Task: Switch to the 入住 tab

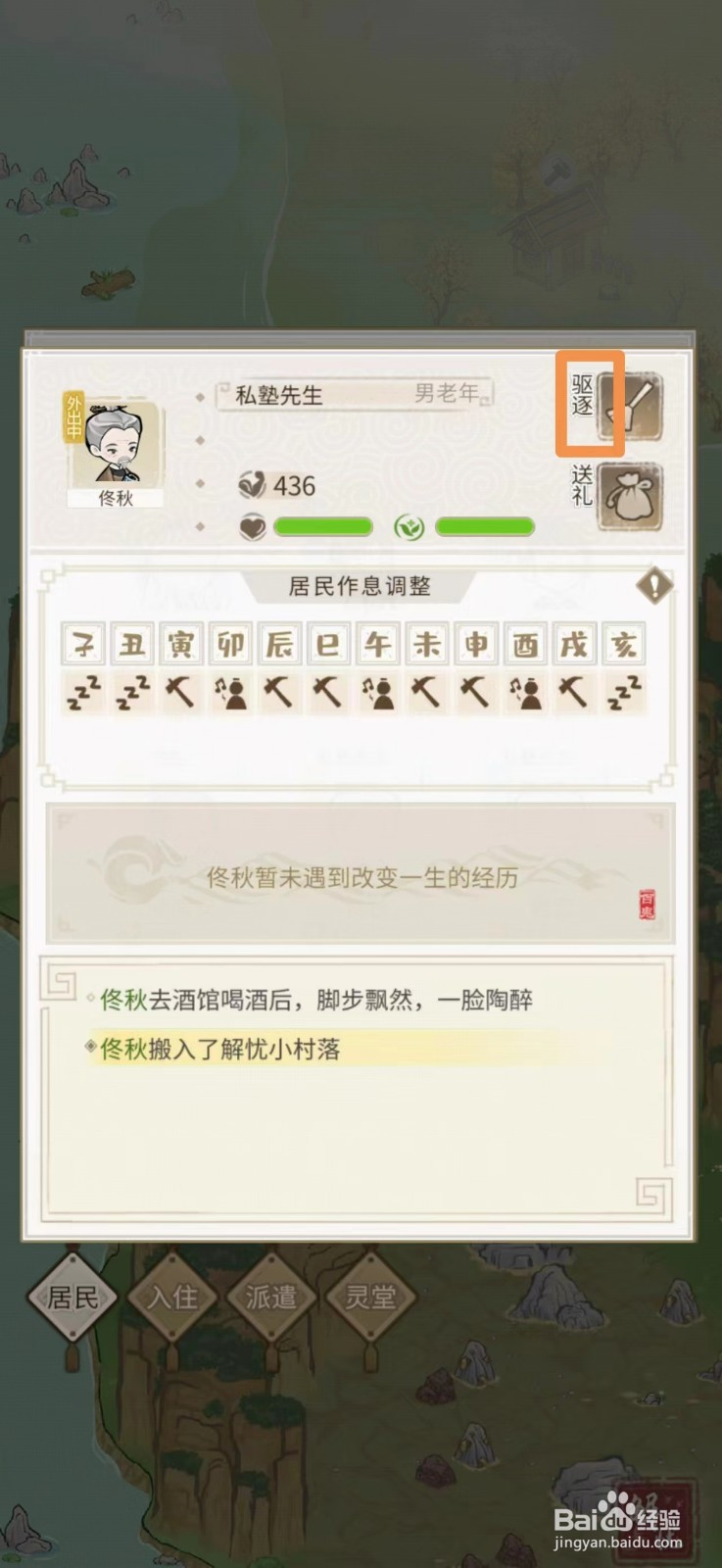Action: (x=172, y=1298)
